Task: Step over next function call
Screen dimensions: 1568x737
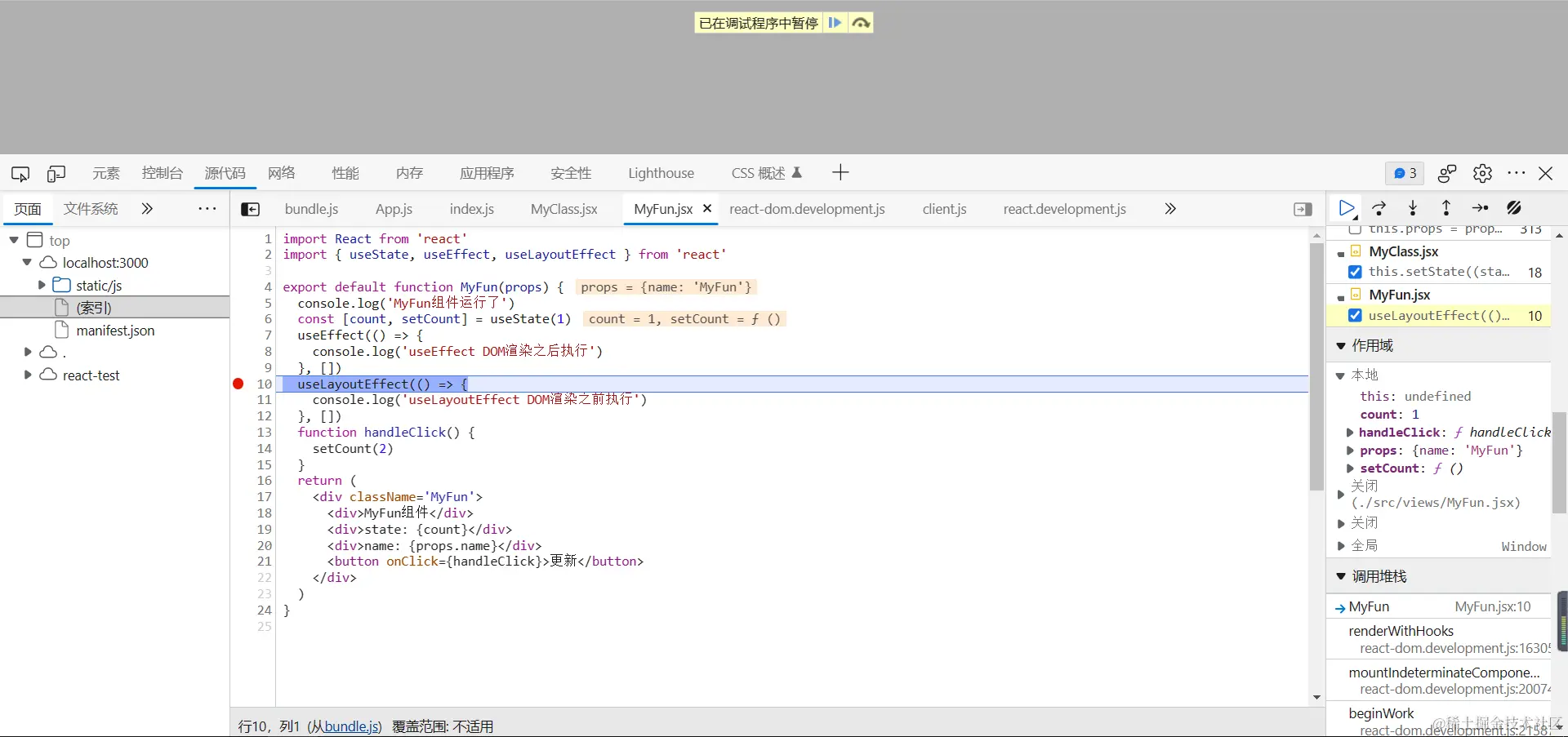Action: click(x=1379, y=208)
